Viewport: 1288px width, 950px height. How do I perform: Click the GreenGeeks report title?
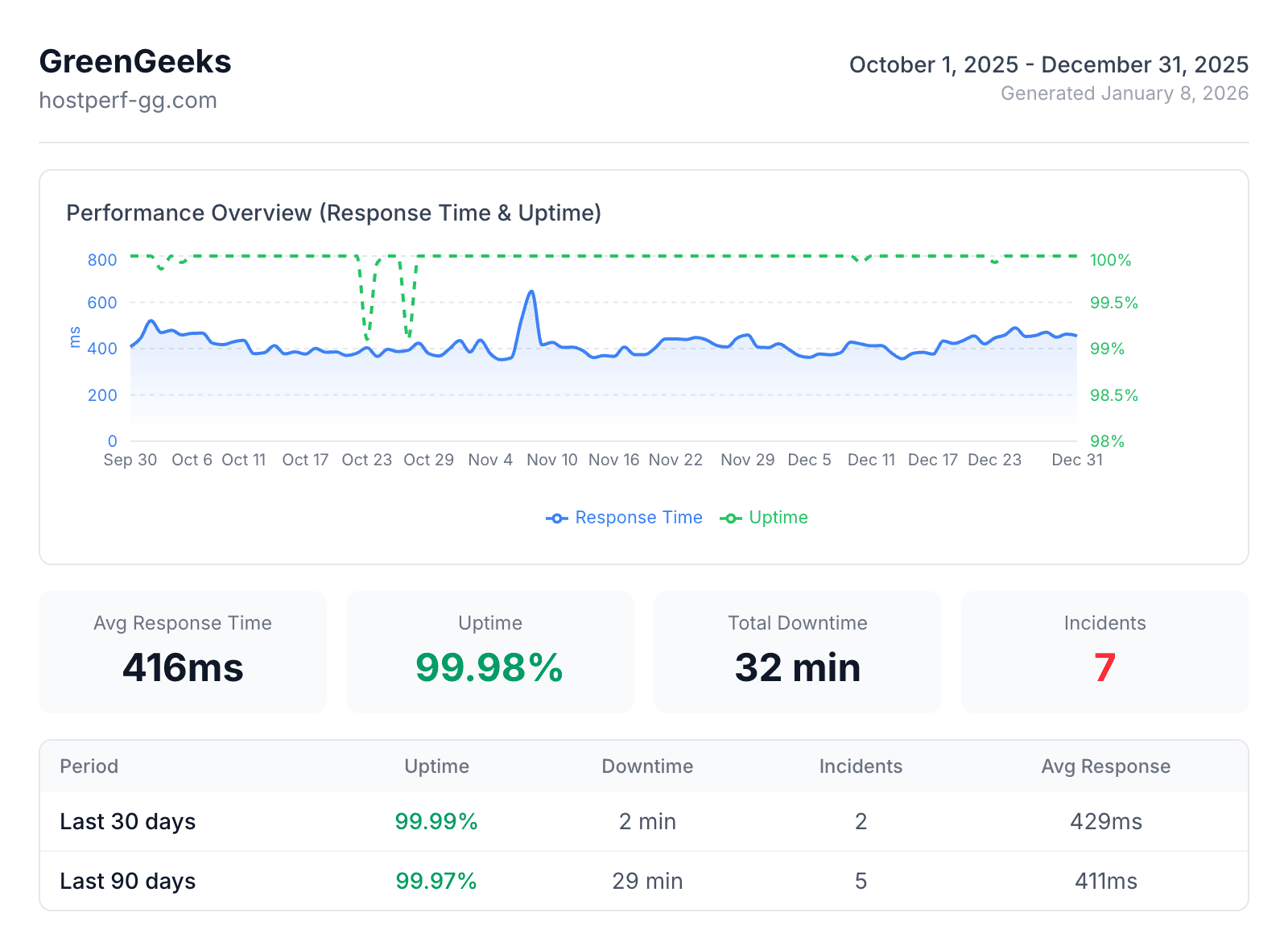[x=135, y=61]
